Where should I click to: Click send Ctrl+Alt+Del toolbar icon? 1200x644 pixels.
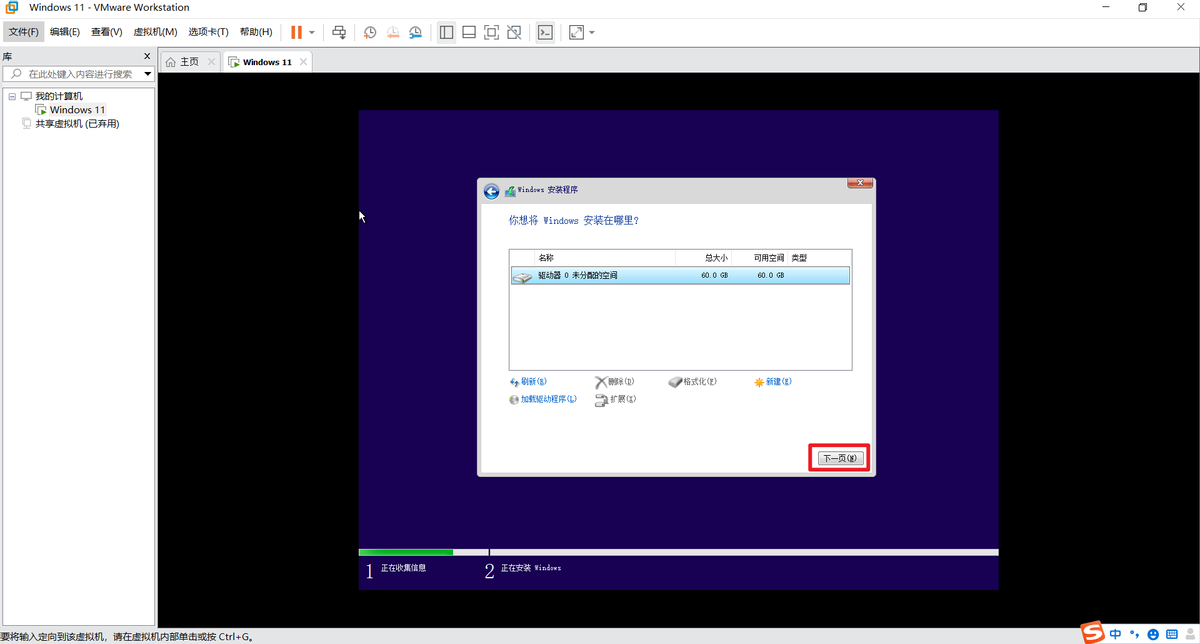tap(339, 32)
